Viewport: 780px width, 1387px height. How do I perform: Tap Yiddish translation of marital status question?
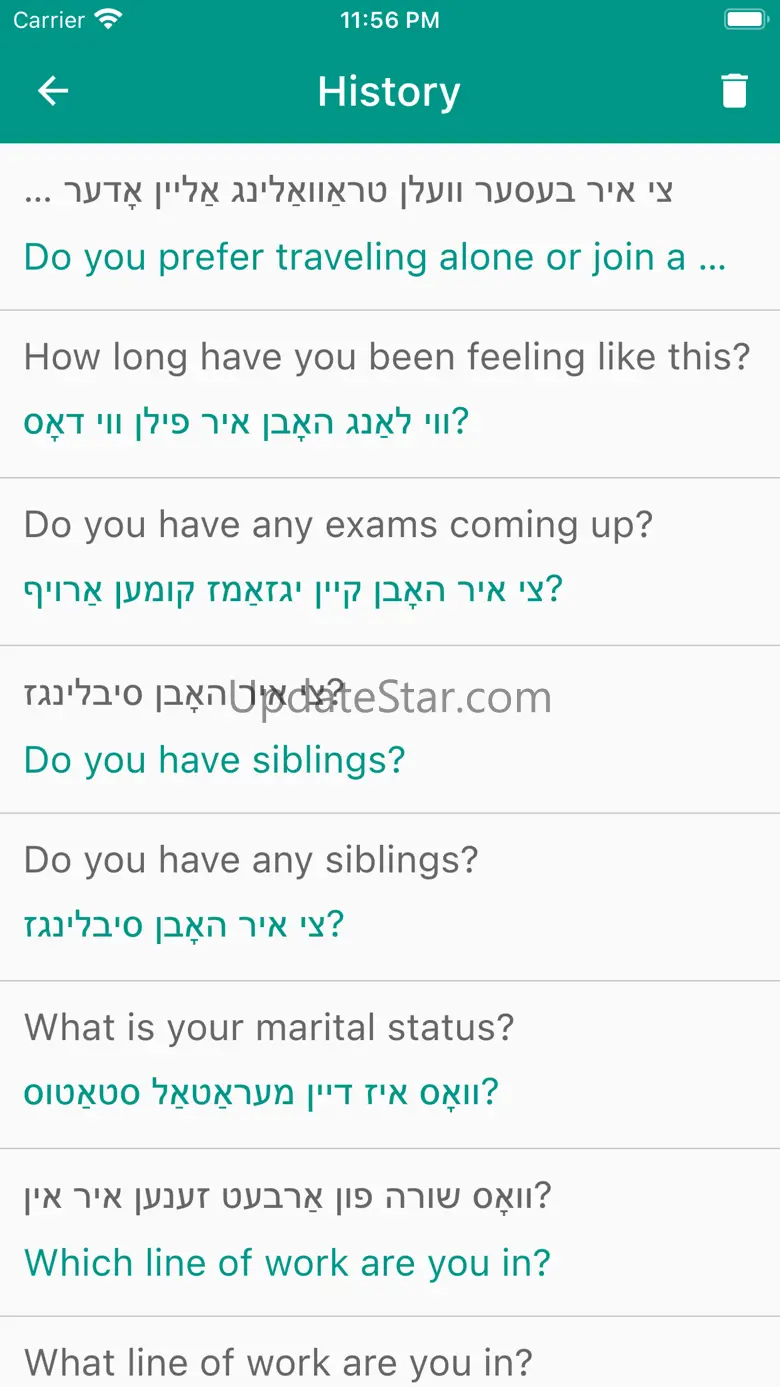(260, 1092)
